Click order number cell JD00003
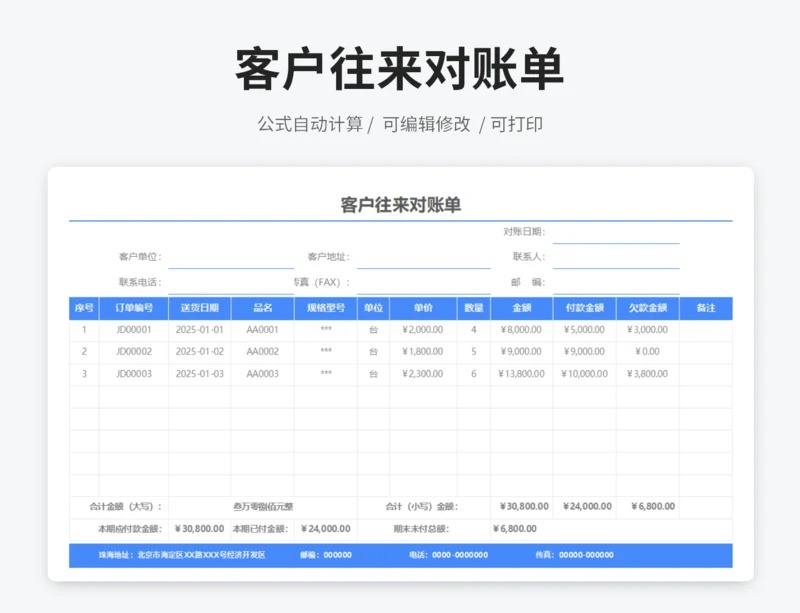 click(134, 374)
